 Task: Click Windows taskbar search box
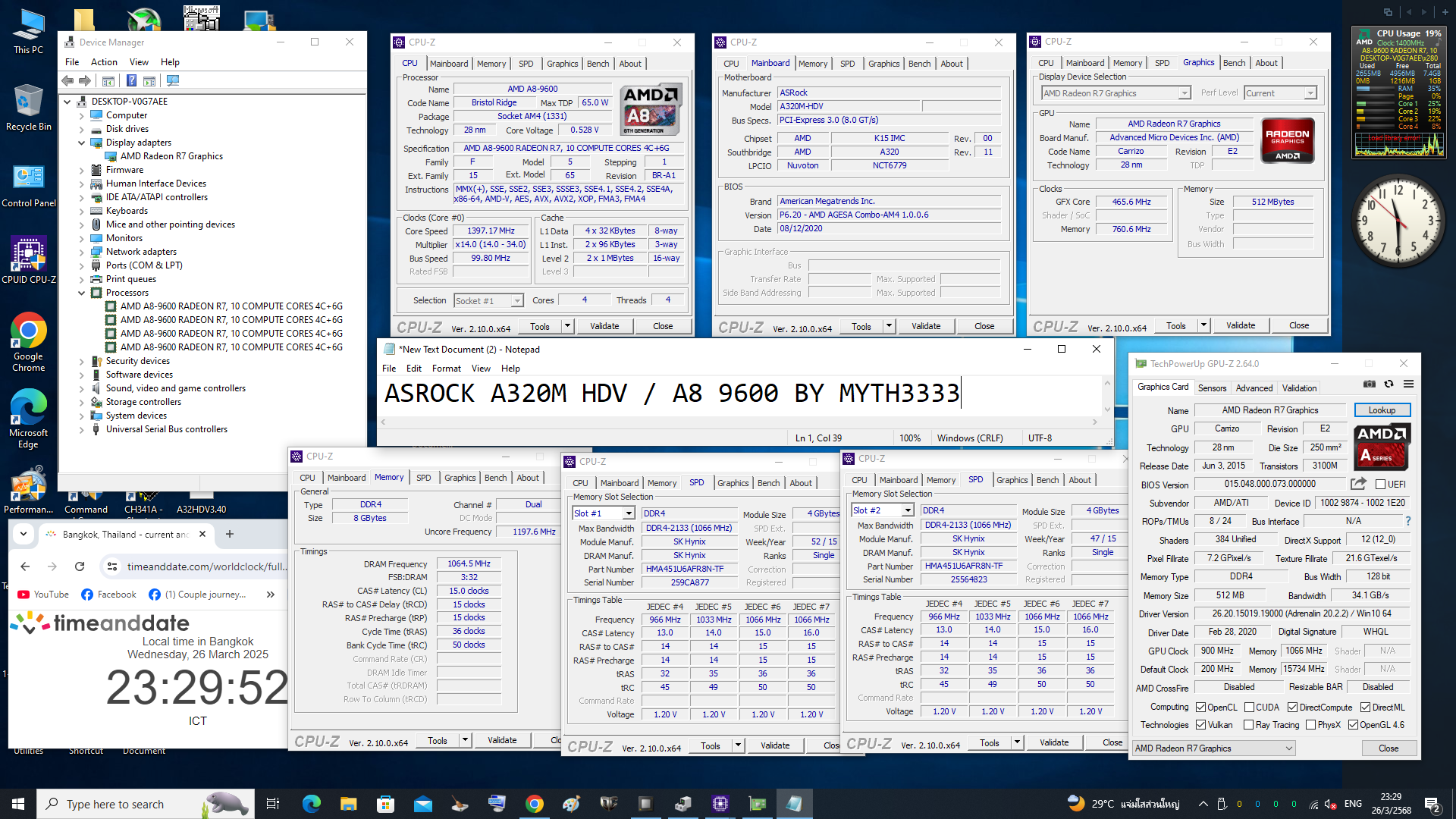pos(146,804)
